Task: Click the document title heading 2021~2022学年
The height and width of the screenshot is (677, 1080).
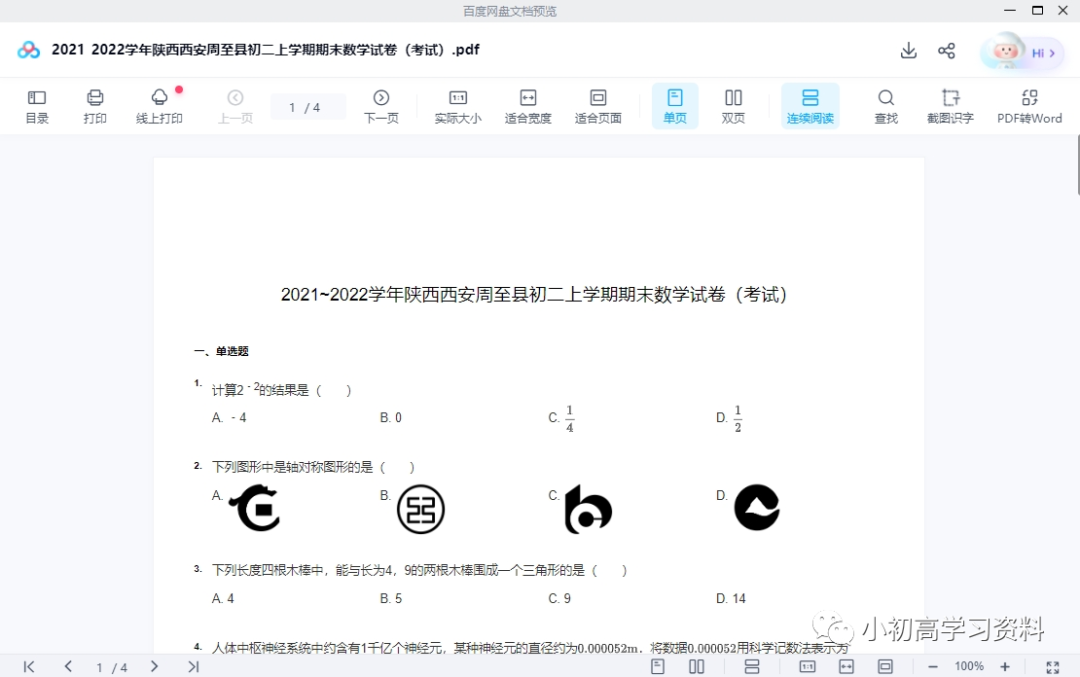Action: tap(534, 295)
